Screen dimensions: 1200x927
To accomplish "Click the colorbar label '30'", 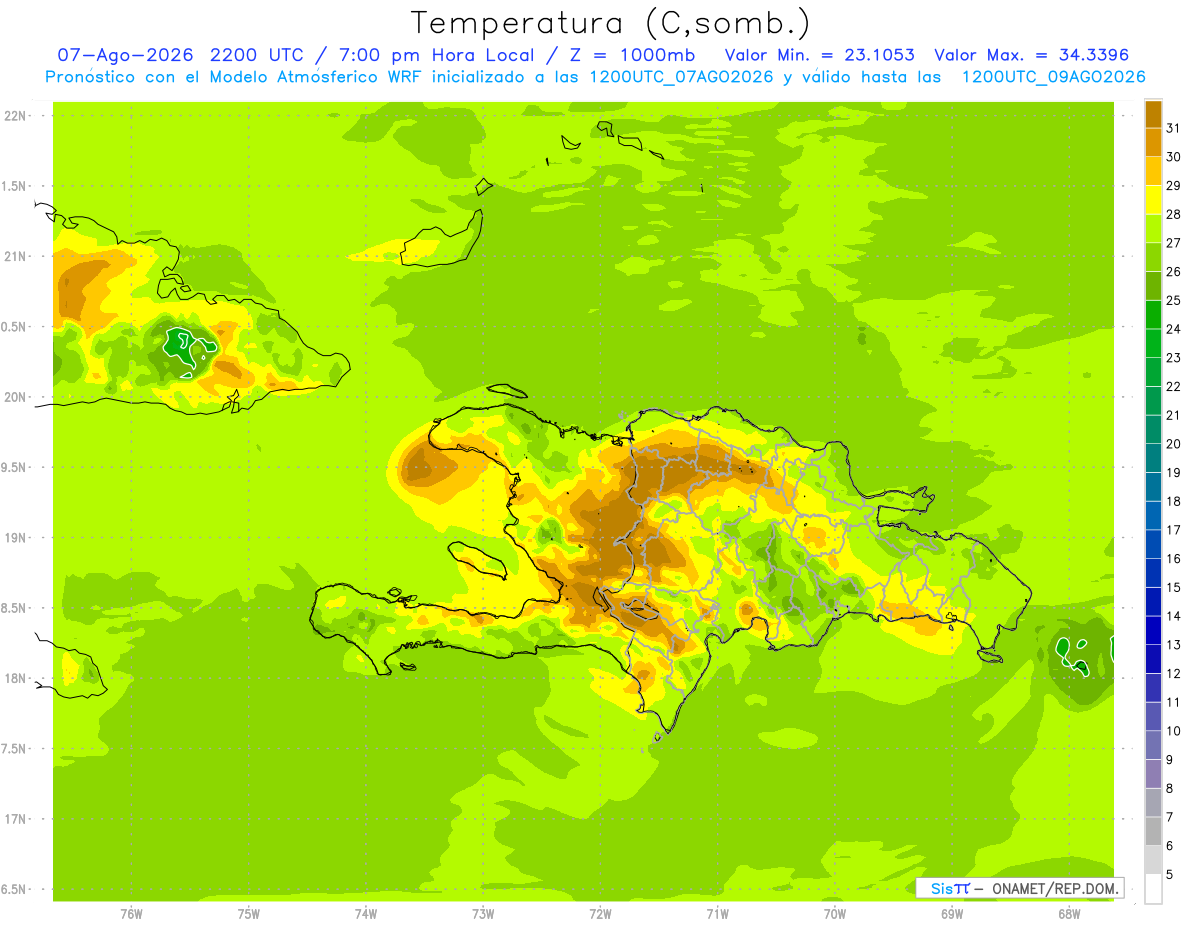I will pos(1174,157).
